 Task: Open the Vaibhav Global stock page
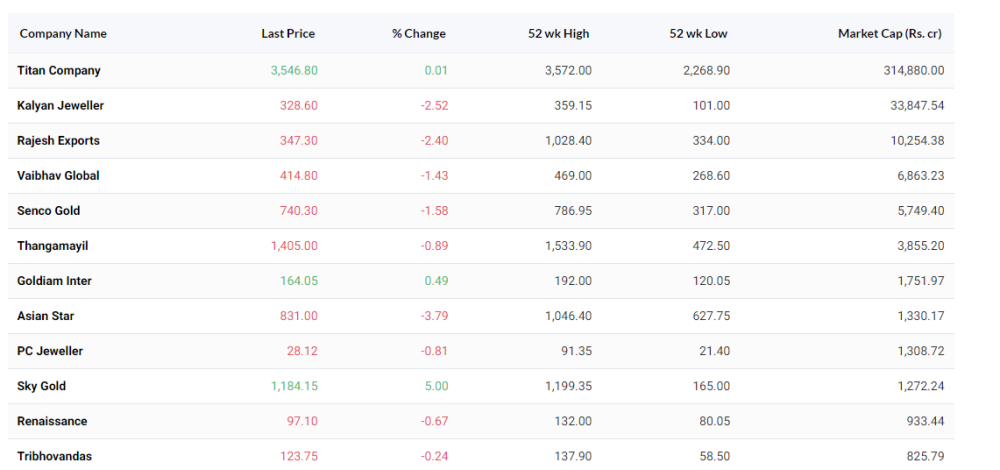click(x=58, y=176)
